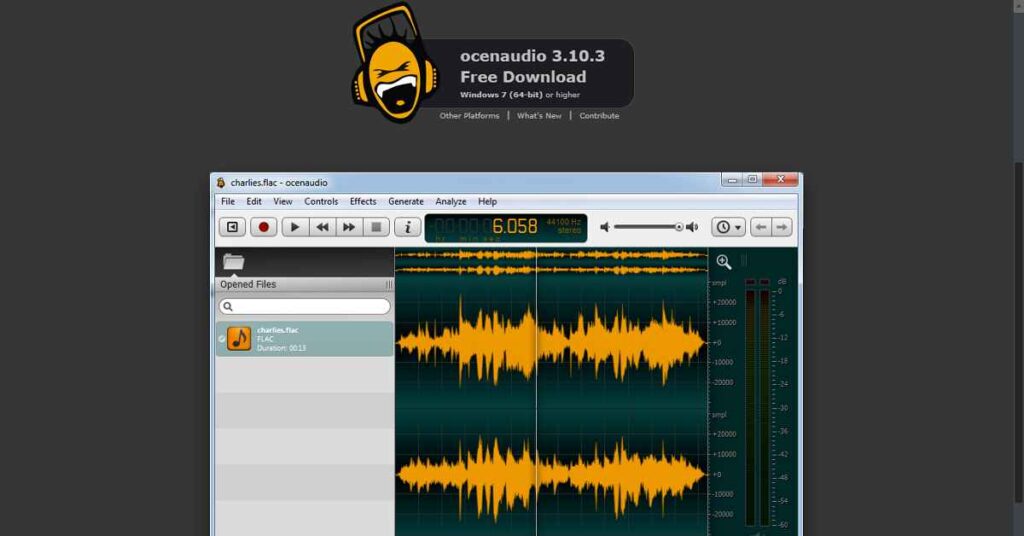The height and width of the screenshot is (536, 1024).
Task: Click the Opened Files panel grip handle
Action: point(389,285)
